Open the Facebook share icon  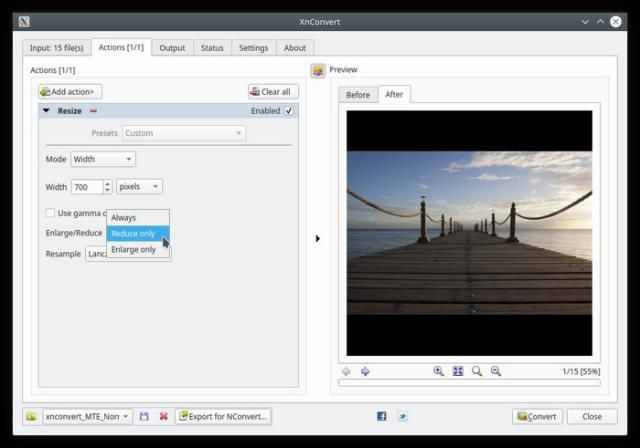click(x=381, y=416)
